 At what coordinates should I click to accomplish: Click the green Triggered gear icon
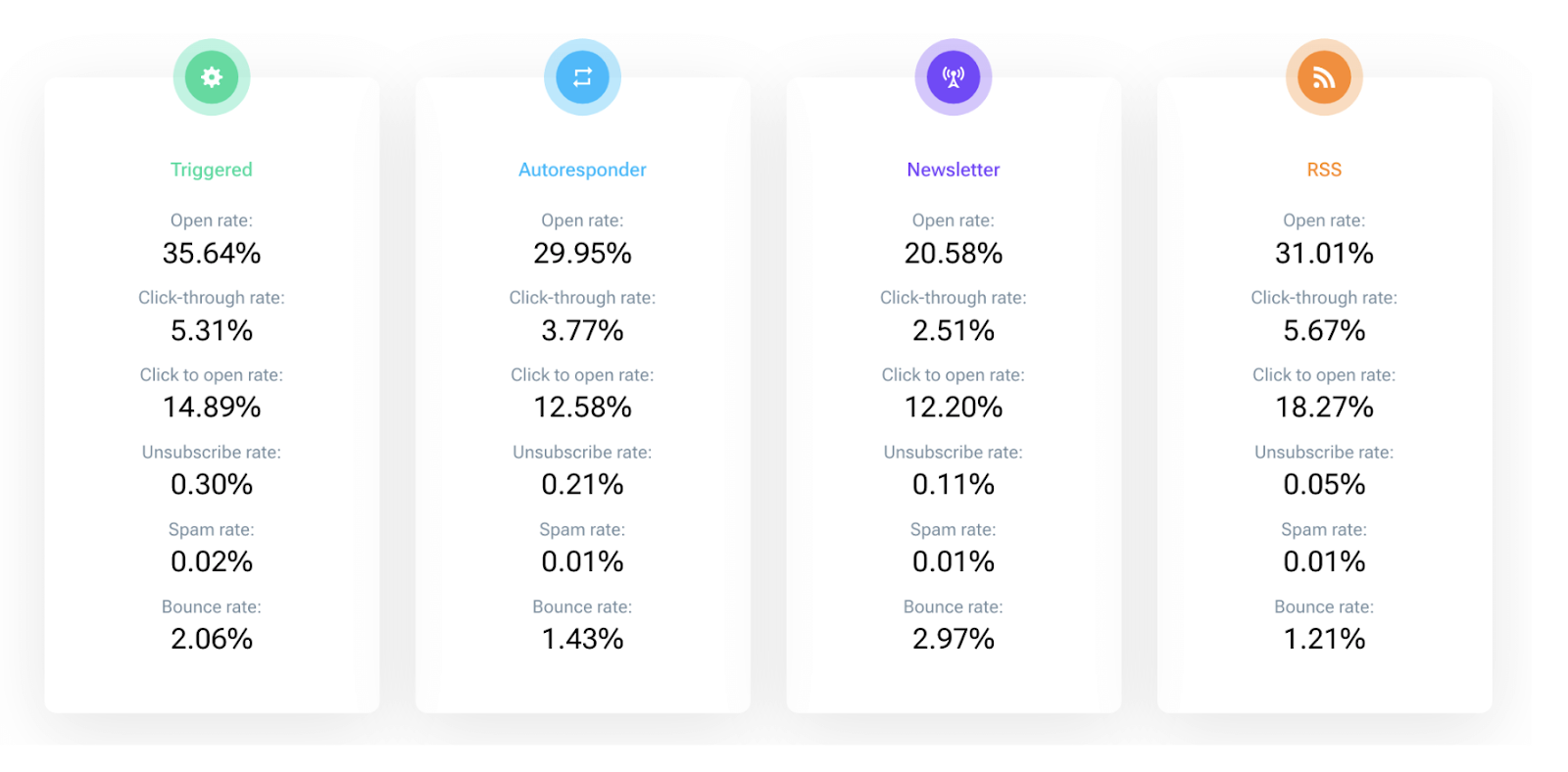212,77
